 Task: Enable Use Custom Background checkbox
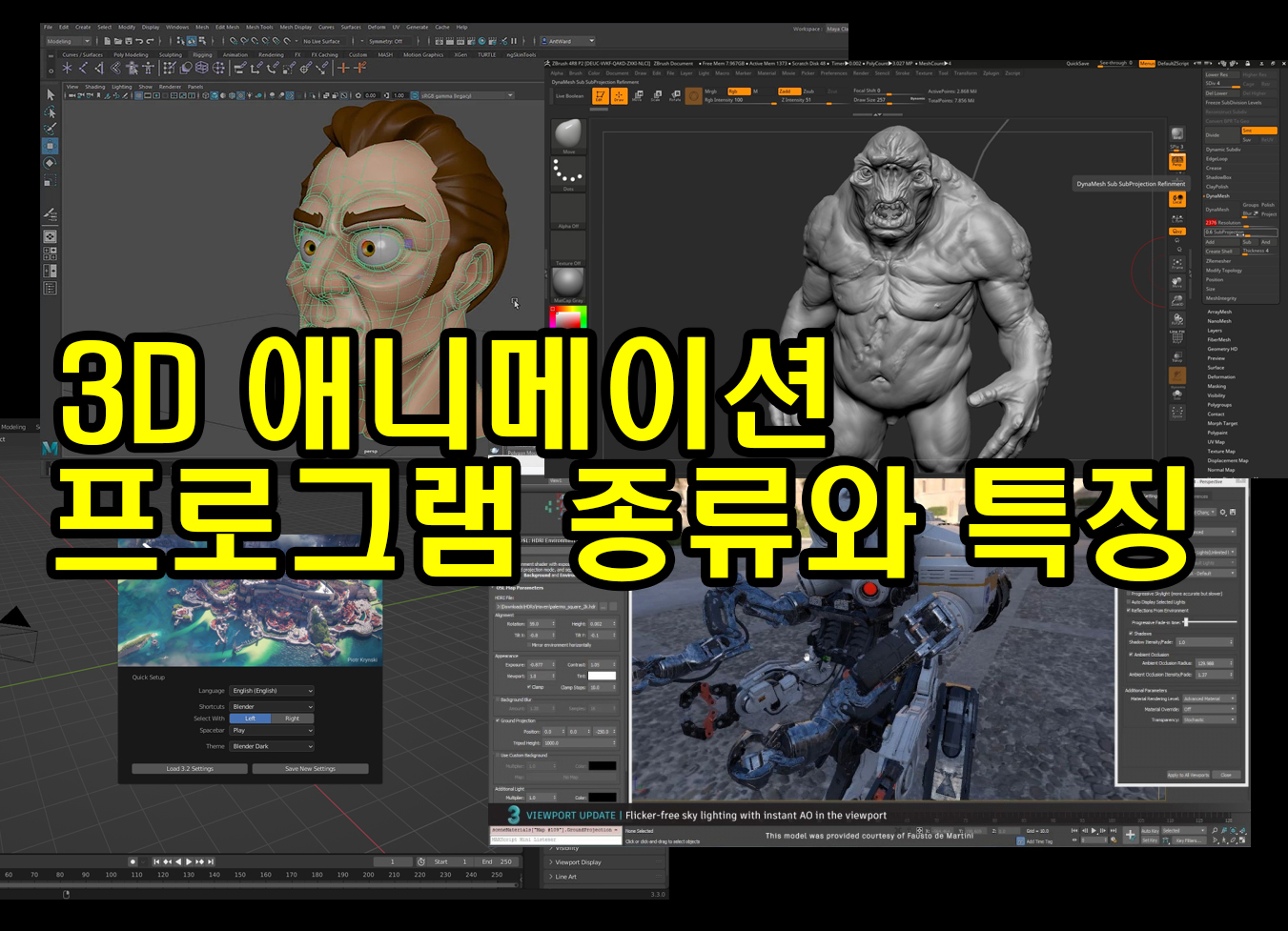pyautogui.click(x=498, y=755)
